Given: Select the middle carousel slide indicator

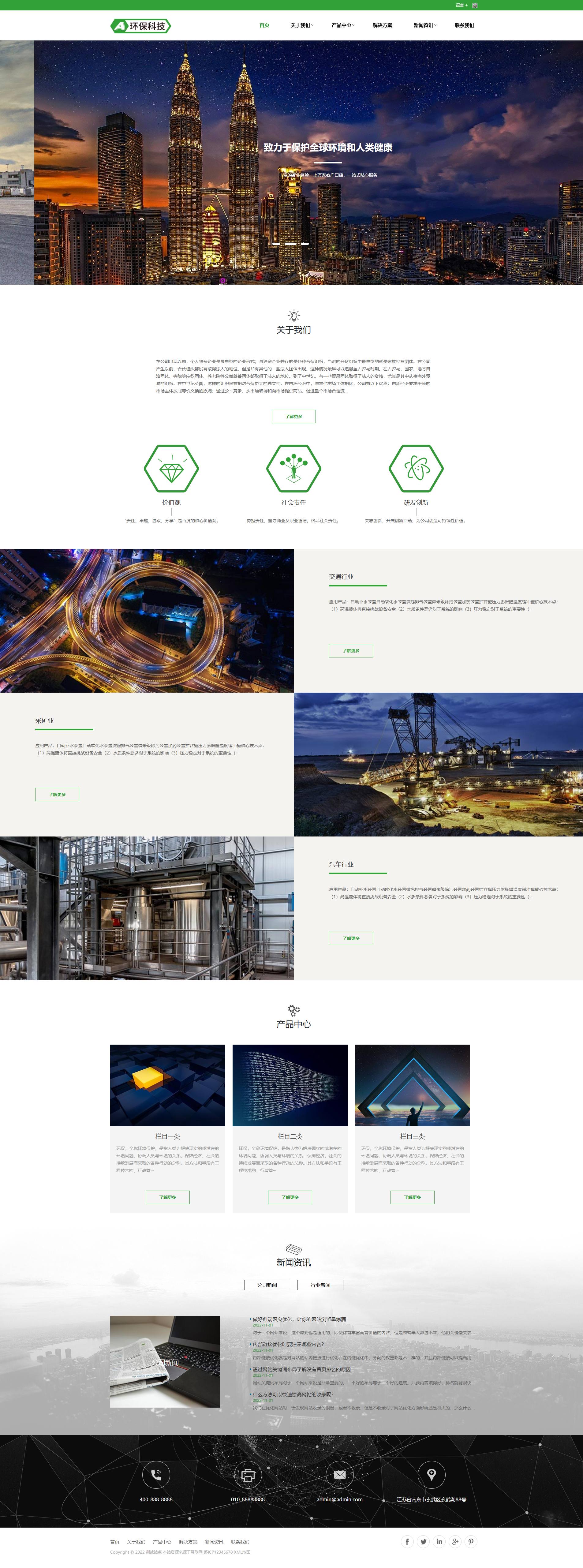Looking at the screenshot, I should 291,243.
